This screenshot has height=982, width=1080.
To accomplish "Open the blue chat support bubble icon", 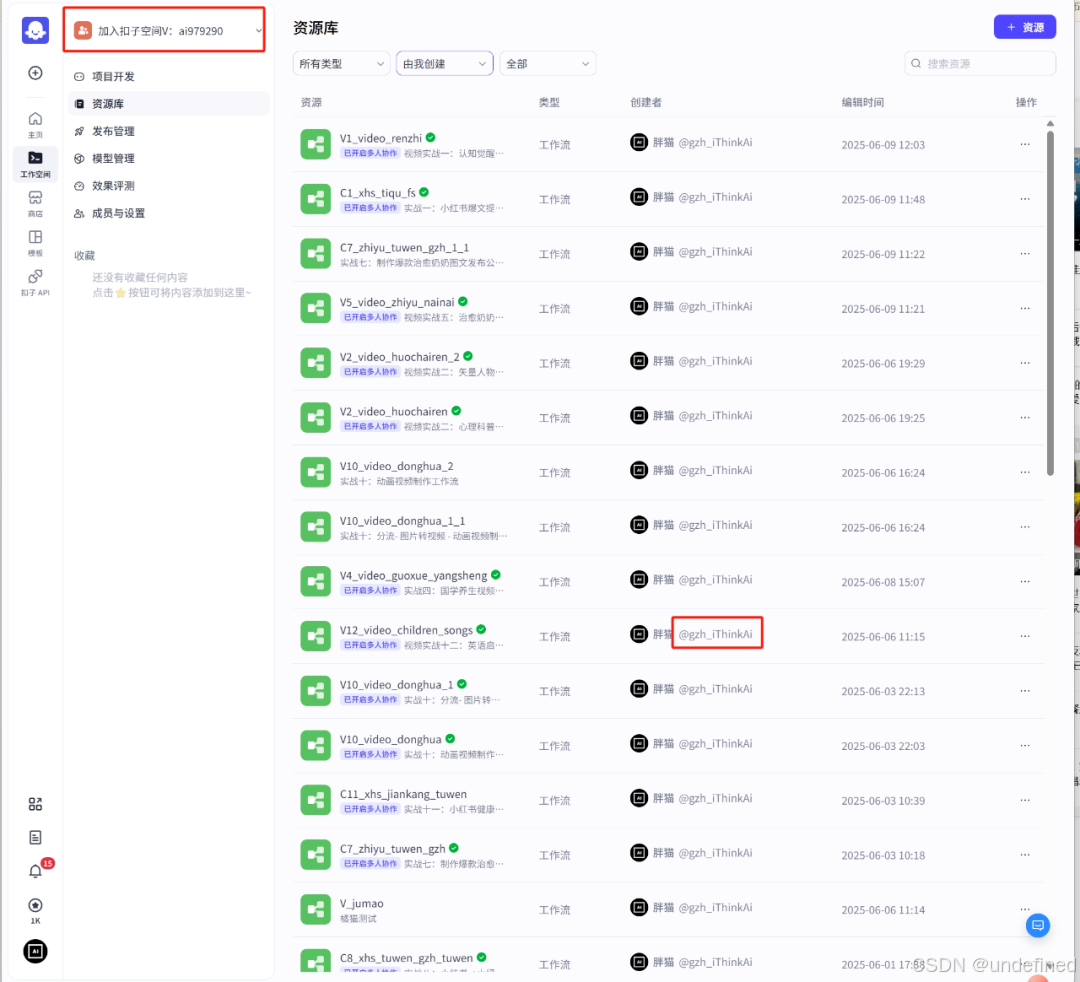I will [x=1038, y=925].
